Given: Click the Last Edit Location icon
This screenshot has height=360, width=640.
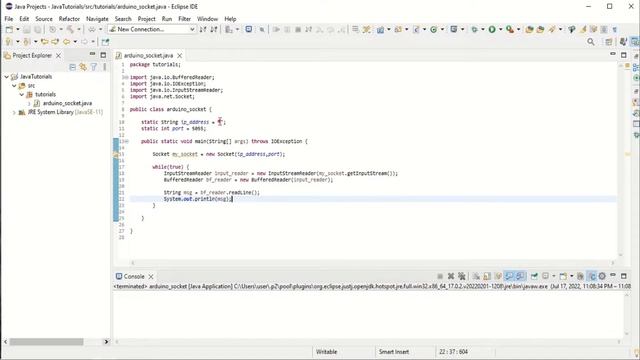Looking at the screenshot, I should (44, 42).
